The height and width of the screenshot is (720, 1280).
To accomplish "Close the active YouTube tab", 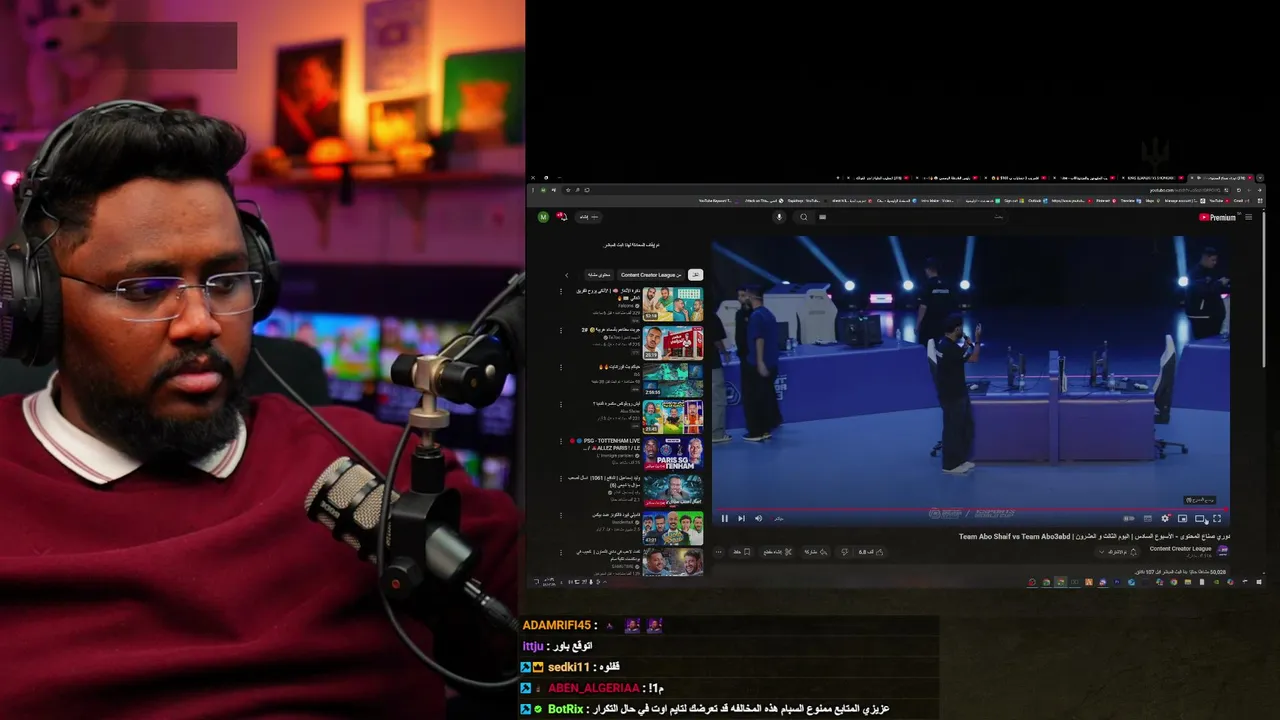I will click(1192, 178).
